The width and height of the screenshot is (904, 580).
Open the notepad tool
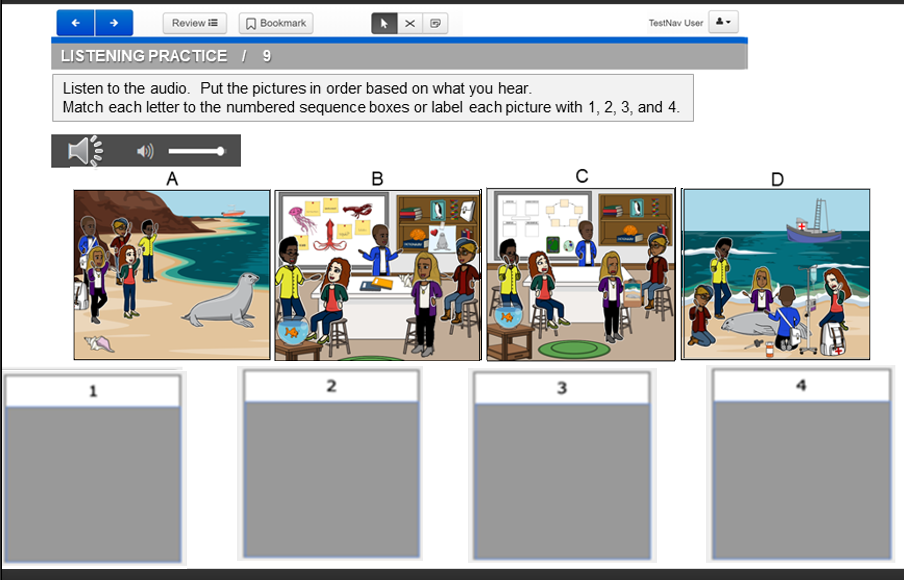point(435,23)
